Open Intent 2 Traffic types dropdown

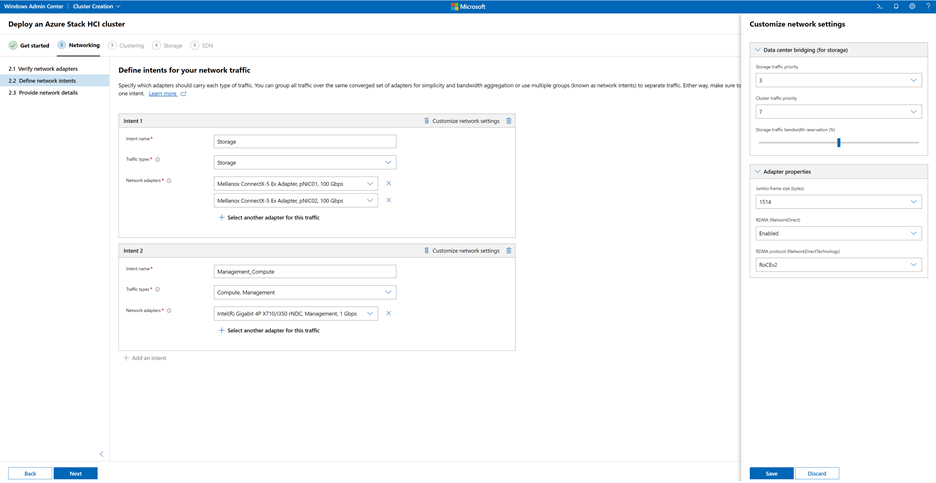pyautogui.click(x=305, y=293)
